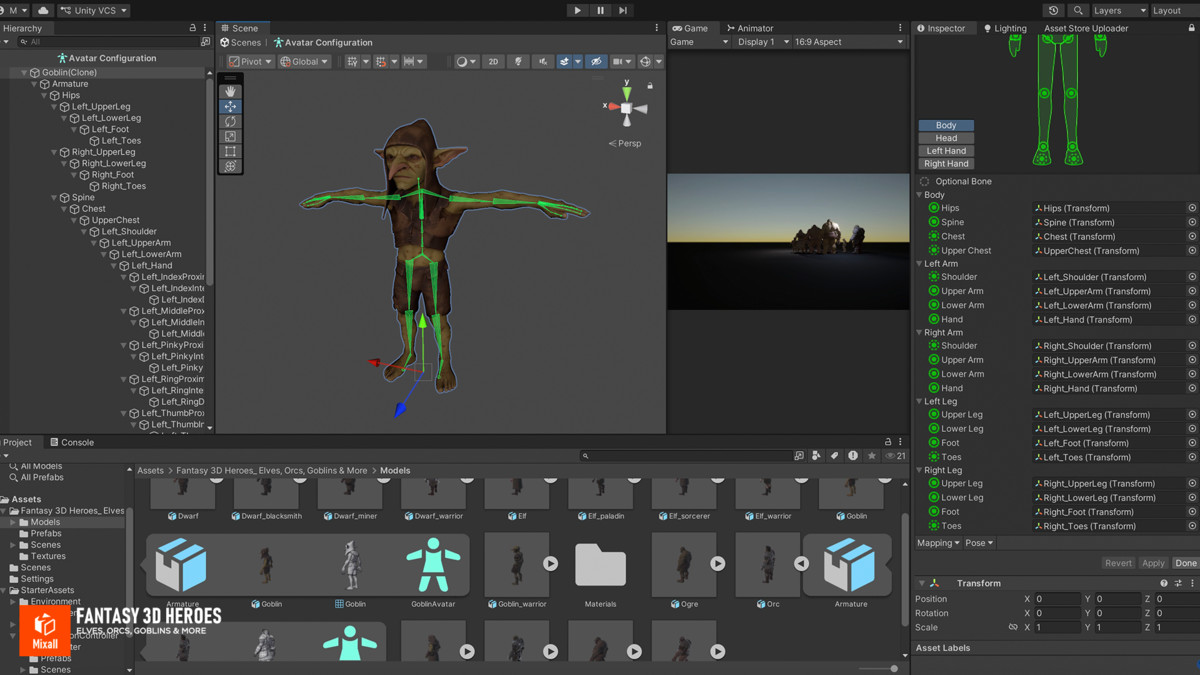Click the Right Hand mapping button
Viewport: 1200px width, 675px height.
[x=946, y=164]
